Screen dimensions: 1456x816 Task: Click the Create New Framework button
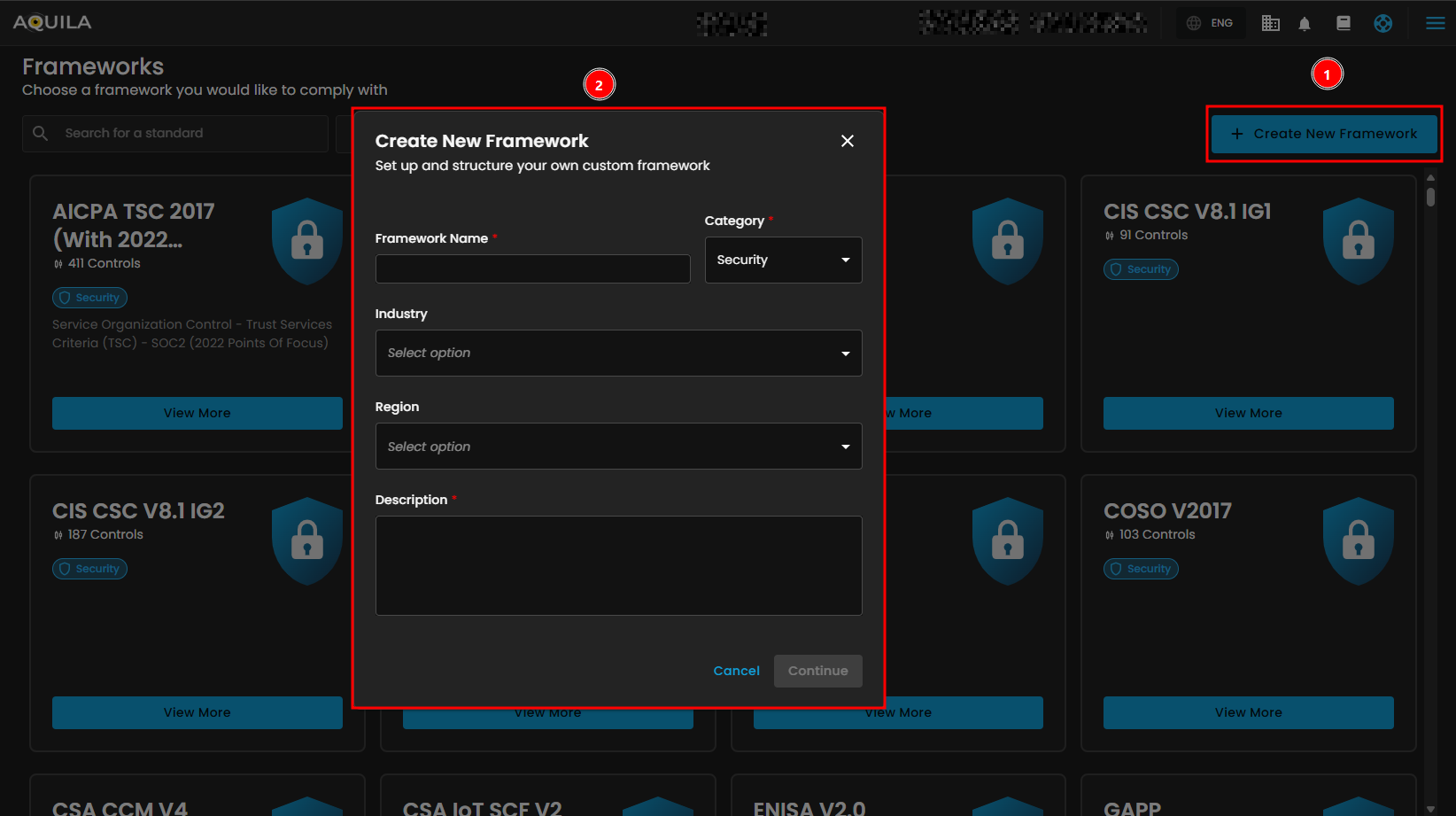click(x=1324, y=134)
